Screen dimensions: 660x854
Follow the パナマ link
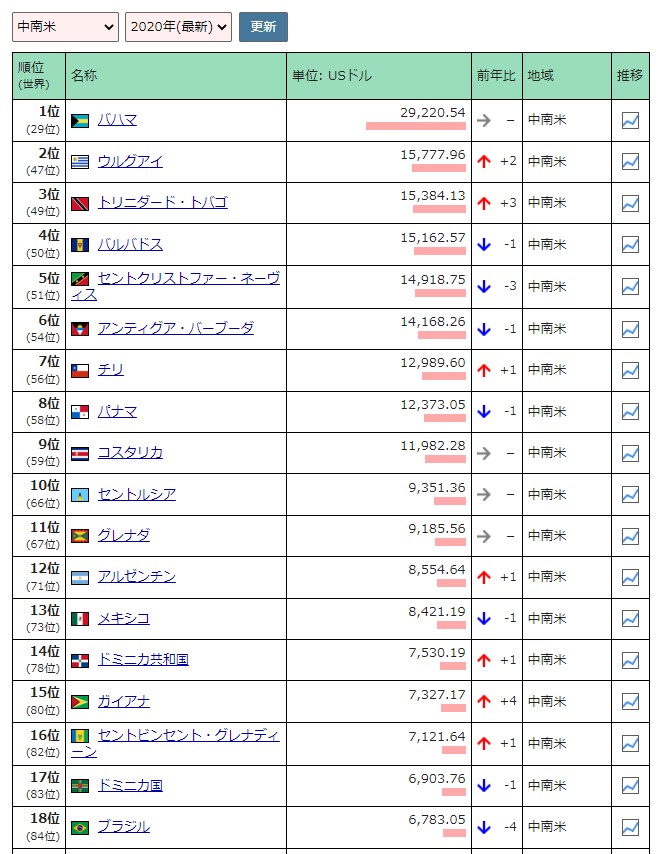click(117, 411)
